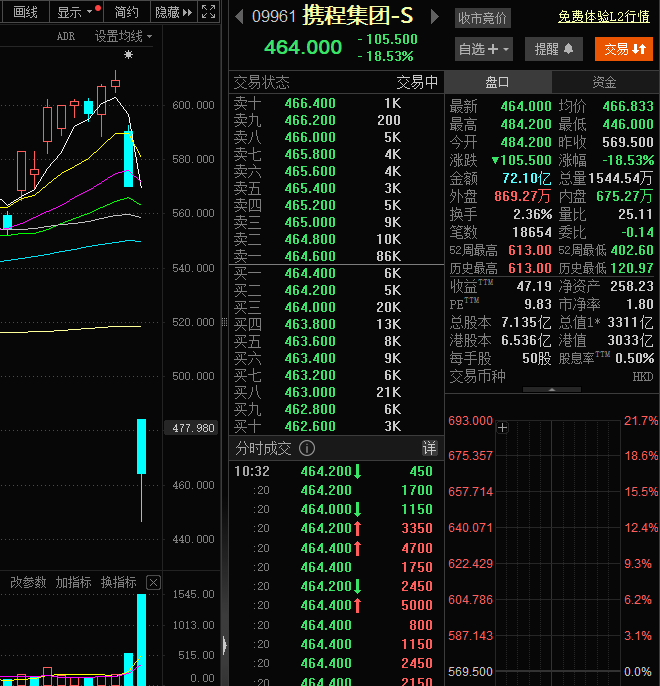Click the 收市竞价 button
The height and width of the screenshot is (686, 660).
[482, 18]
